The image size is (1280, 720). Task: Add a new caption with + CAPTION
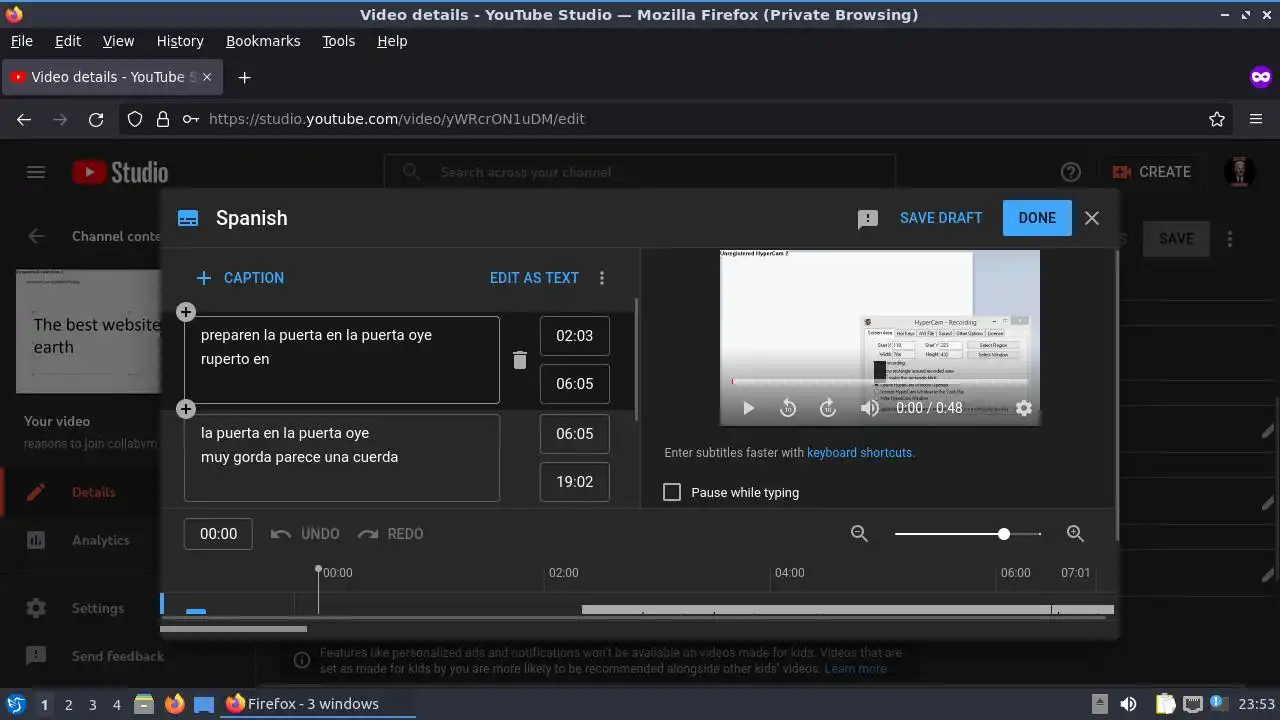[x=240, y=278]
